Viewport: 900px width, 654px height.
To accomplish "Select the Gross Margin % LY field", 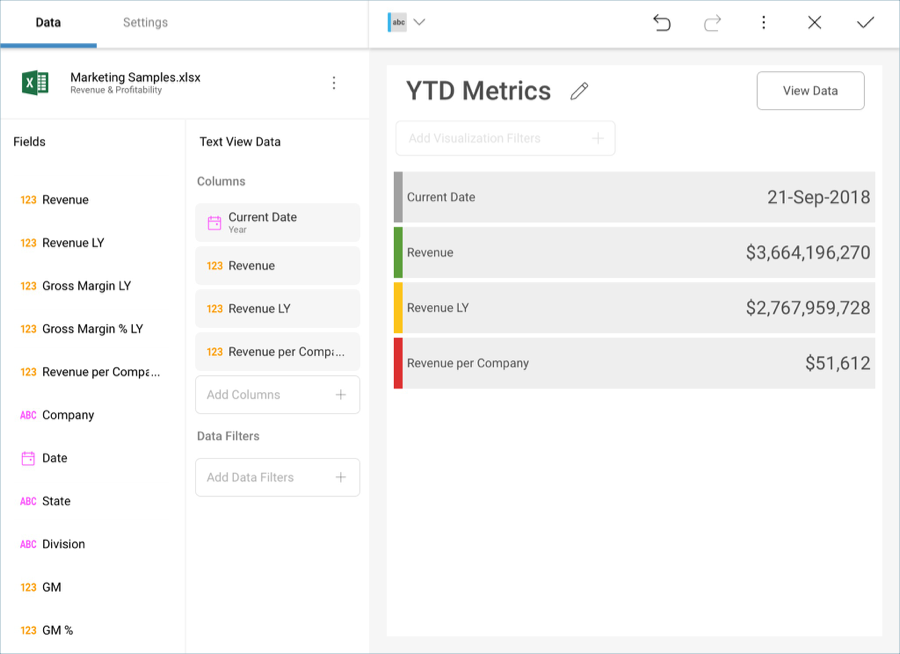I will 92,329.
